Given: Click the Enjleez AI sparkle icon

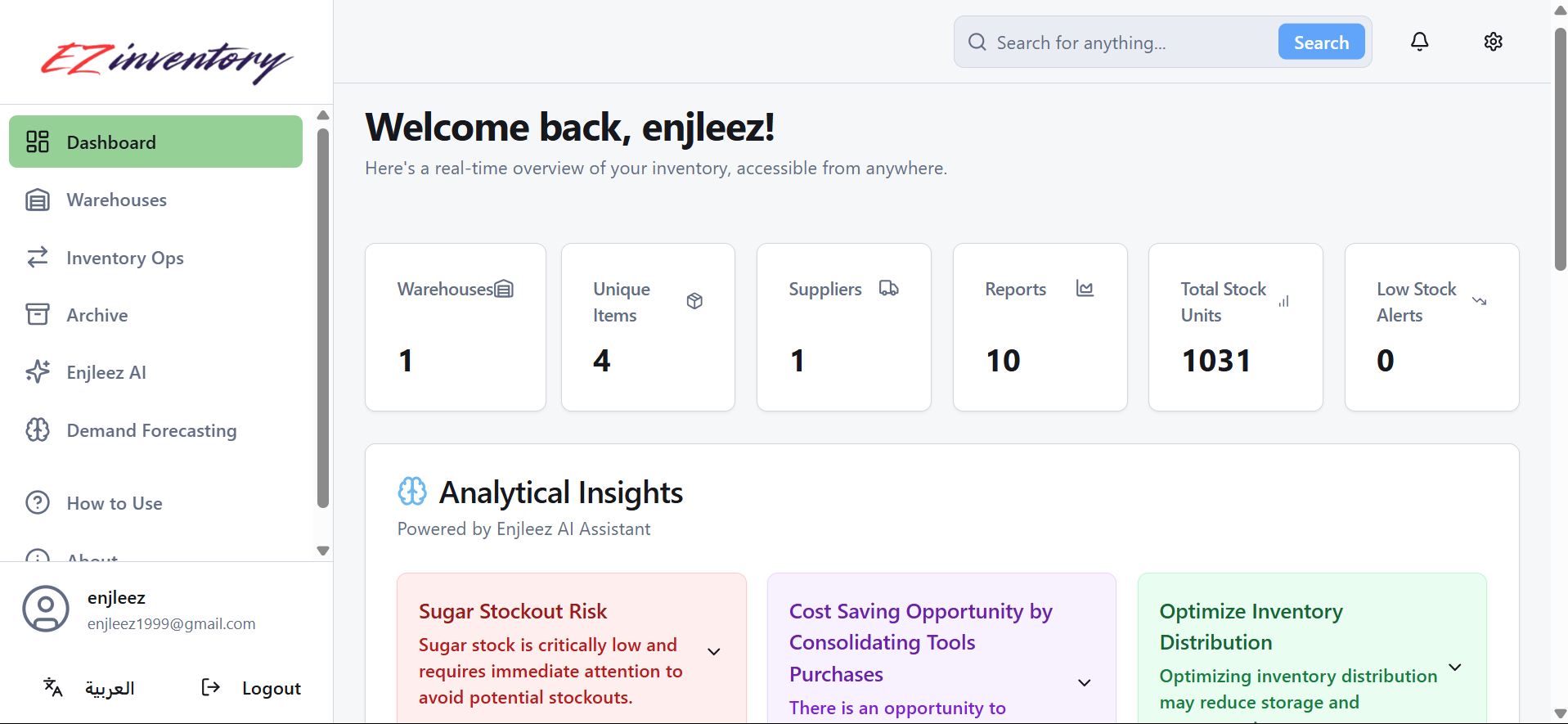Looking at the screenshot, I should click(38, 372).
